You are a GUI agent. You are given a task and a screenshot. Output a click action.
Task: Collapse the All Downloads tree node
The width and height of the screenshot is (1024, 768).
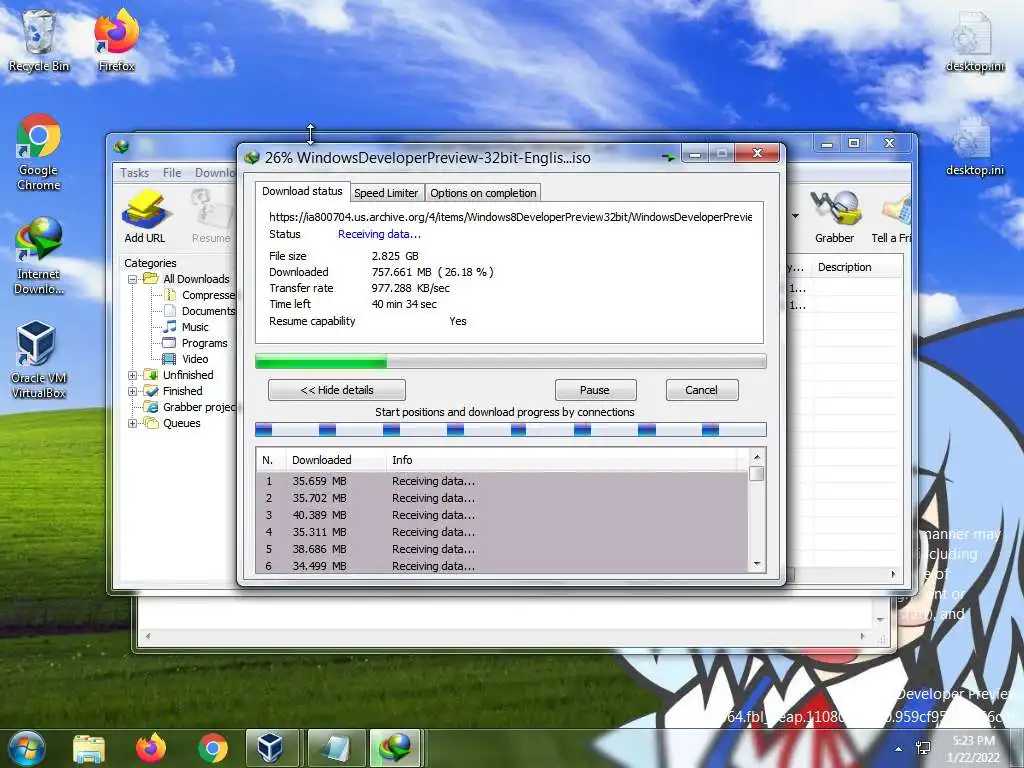point(133,279)
